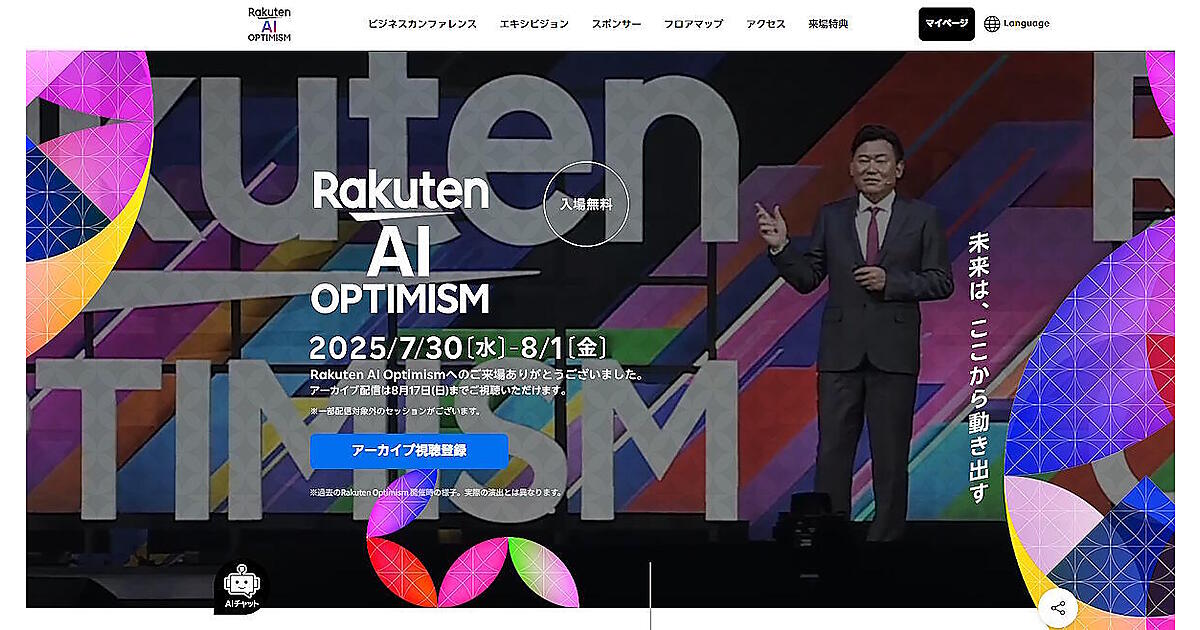This screenshot has width=1200, height=630.
Task: Click the マイページ button
Action: (947, 24)
